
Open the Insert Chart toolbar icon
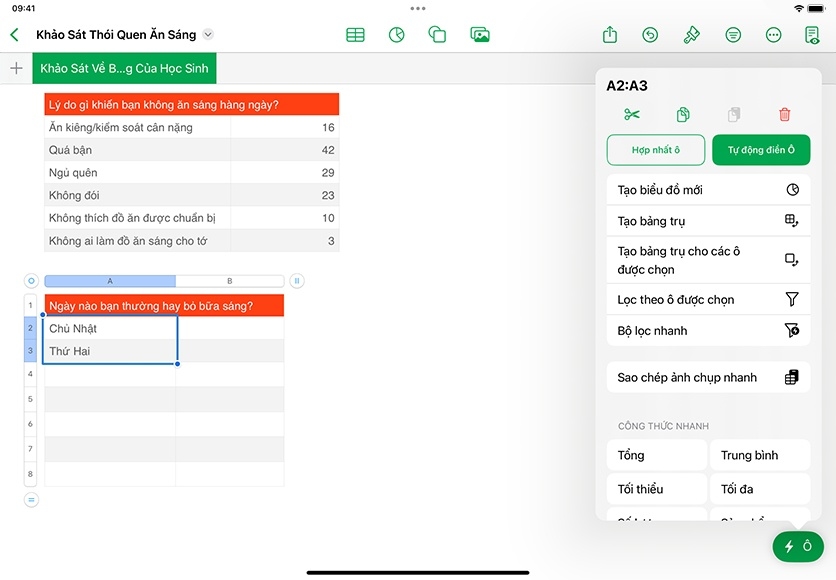pyautogui.click(x=397, y=35)
